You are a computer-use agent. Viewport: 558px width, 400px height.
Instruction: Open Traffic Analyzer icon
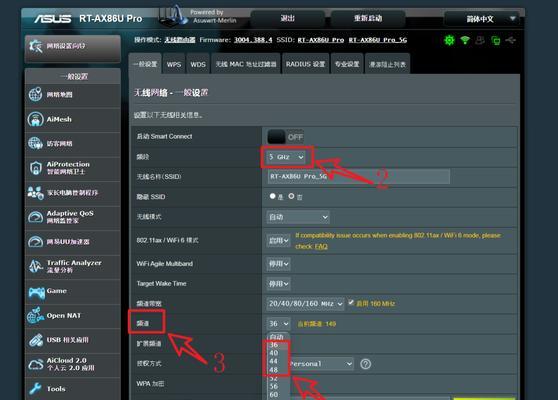coord(36,266)
